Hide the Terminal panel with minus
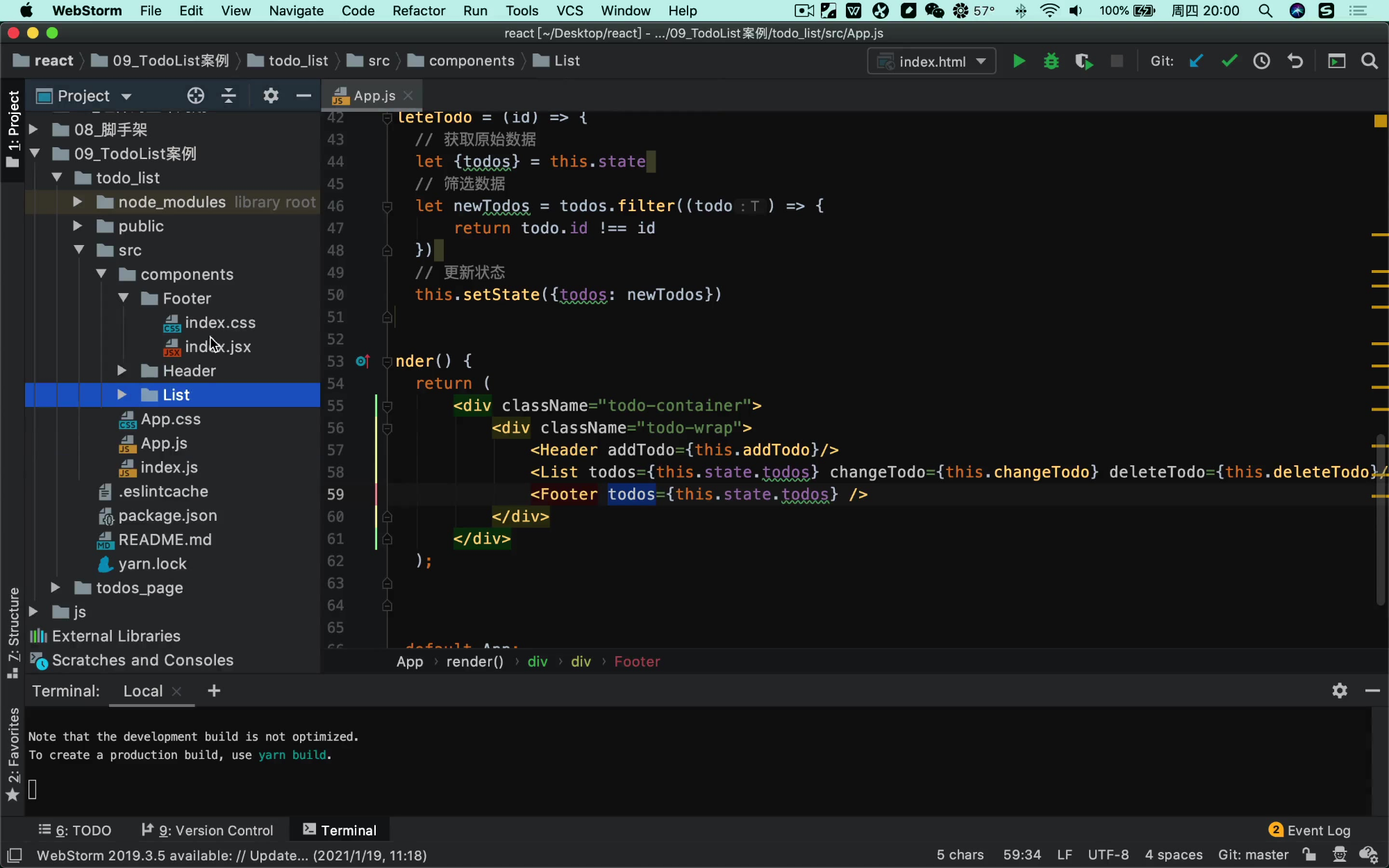This screenshot has width=1389, height=868. (1372, 690)
